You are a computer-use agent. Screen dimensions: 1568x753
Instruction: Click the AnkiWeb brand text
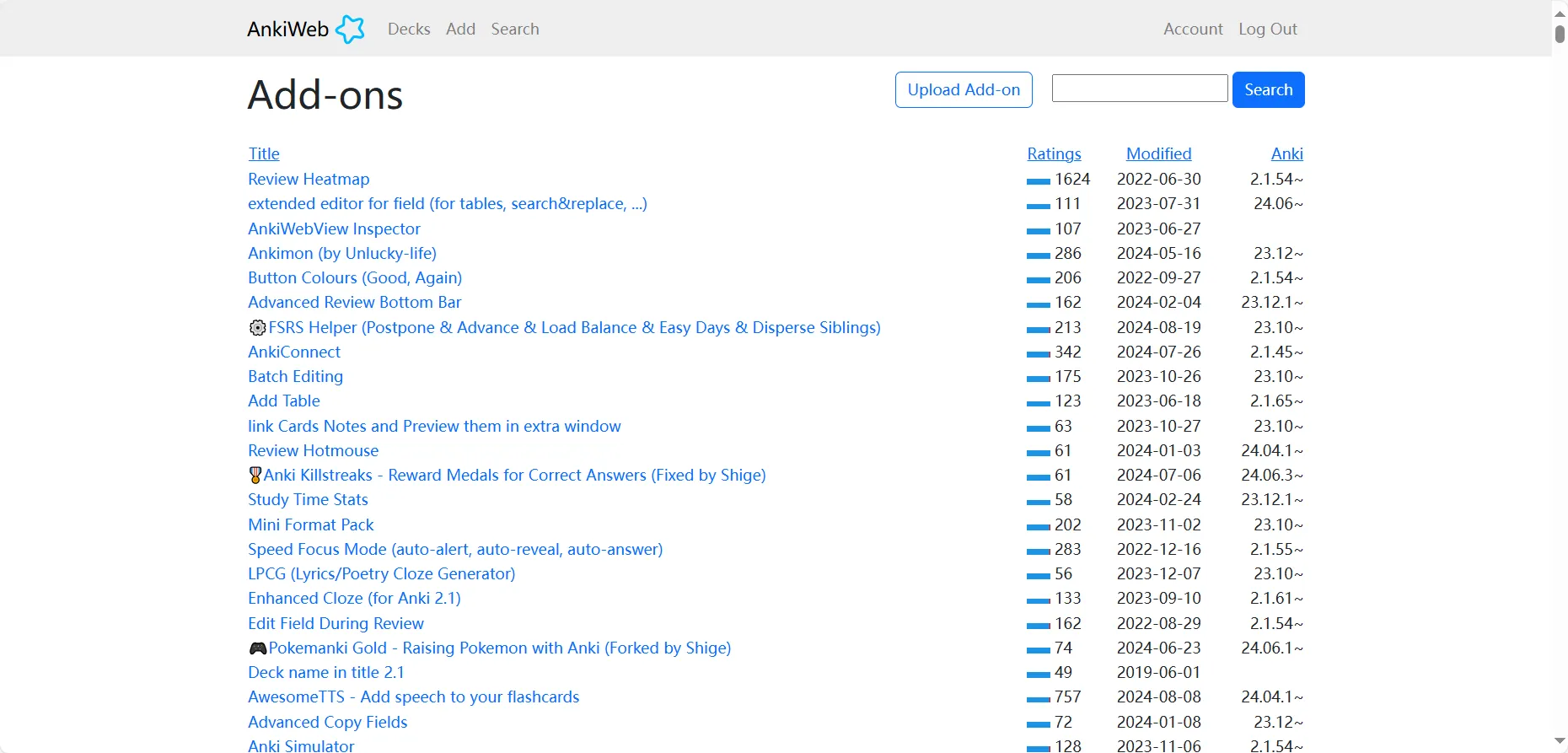pos(287,29)
